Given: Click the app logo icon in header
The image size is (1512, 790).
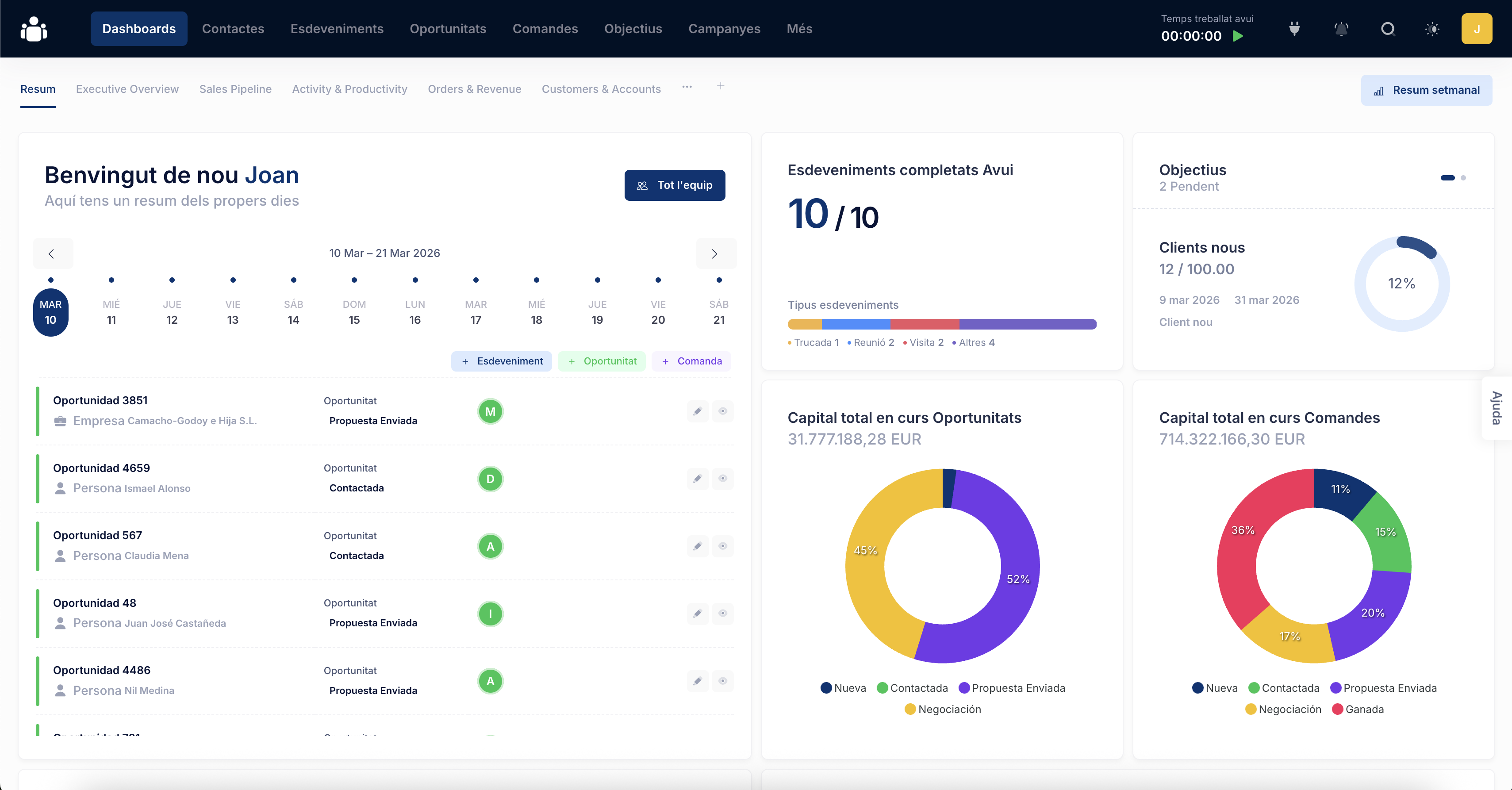Looking at the screenshot, I should (x=34, y=29).
